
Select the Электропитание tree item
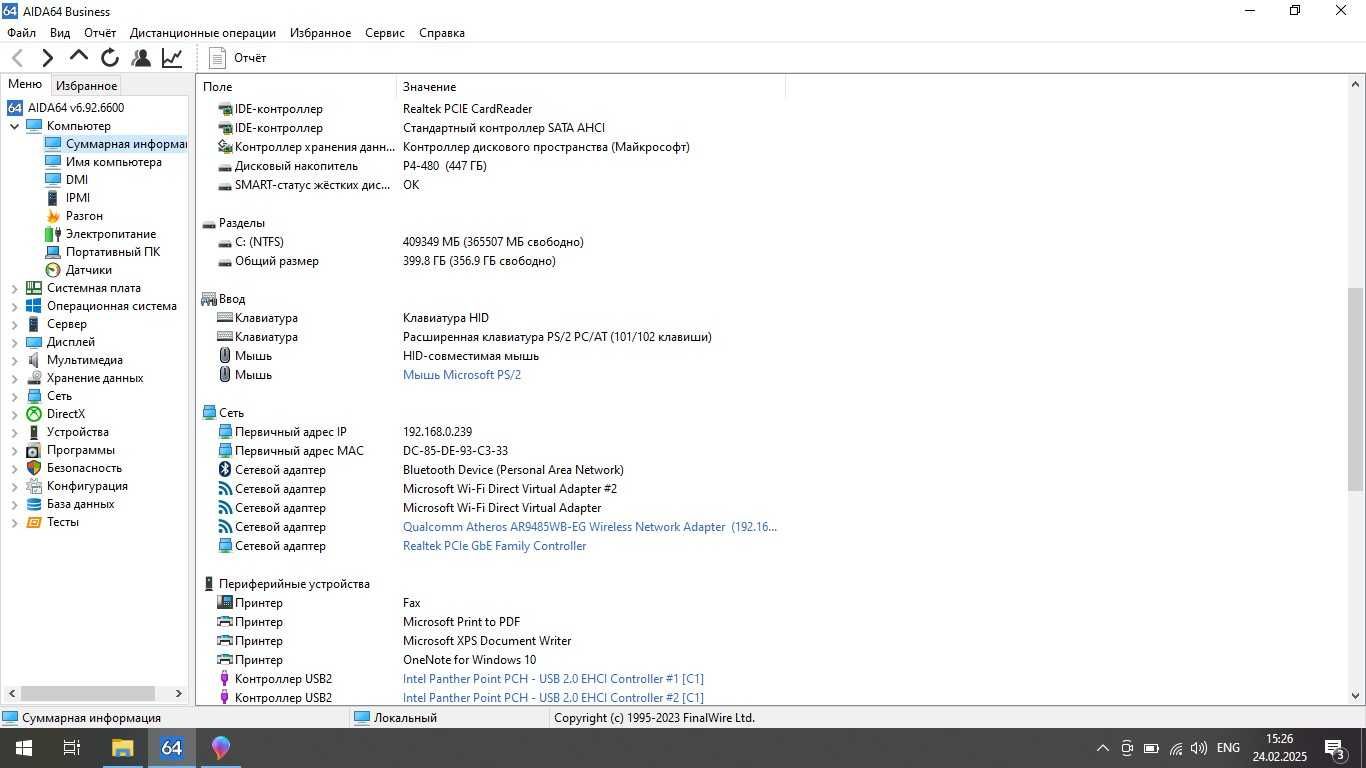point(111,234)
